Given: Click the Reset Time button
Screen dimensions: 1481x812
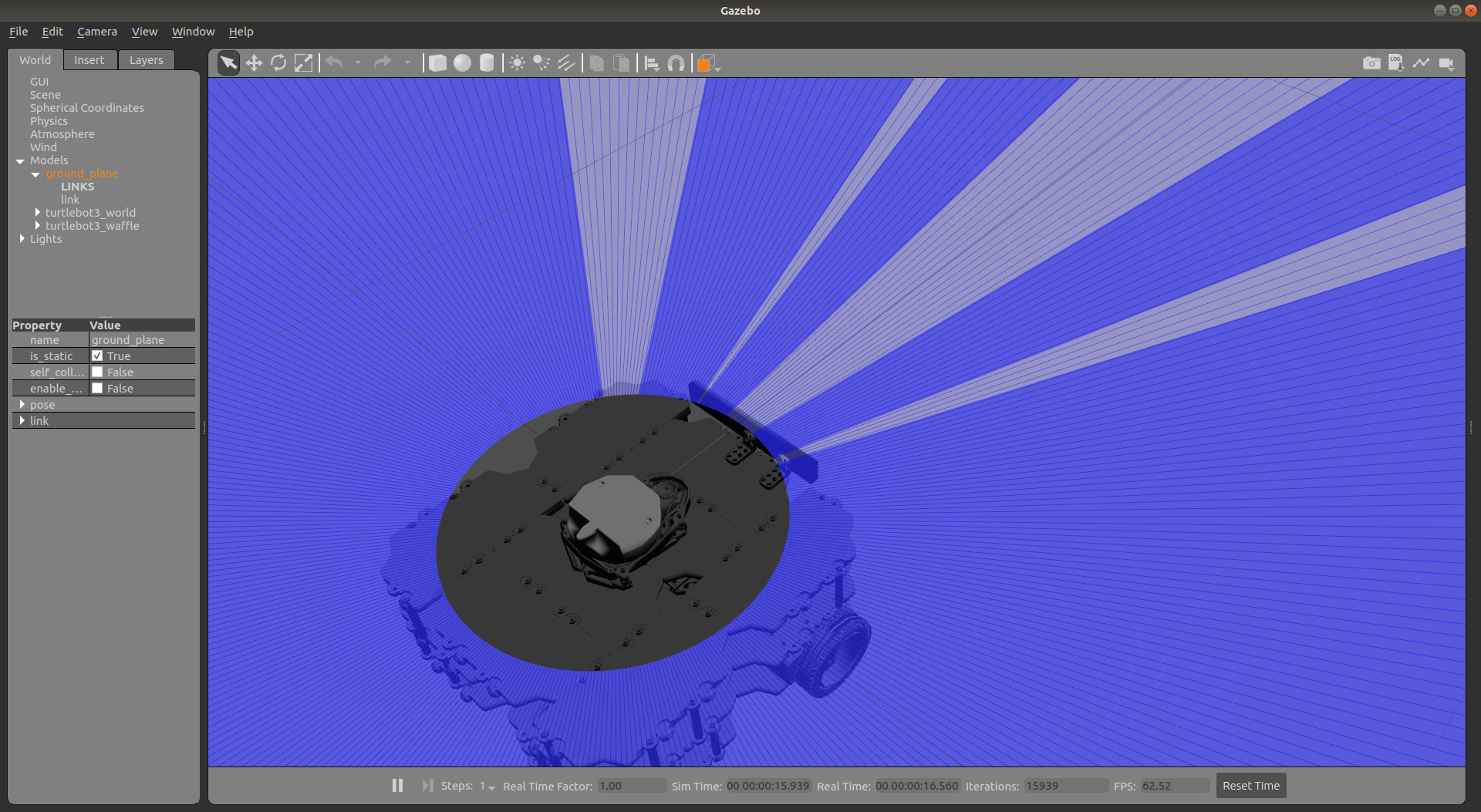Looking at the screenshot, I should 1250,785.
